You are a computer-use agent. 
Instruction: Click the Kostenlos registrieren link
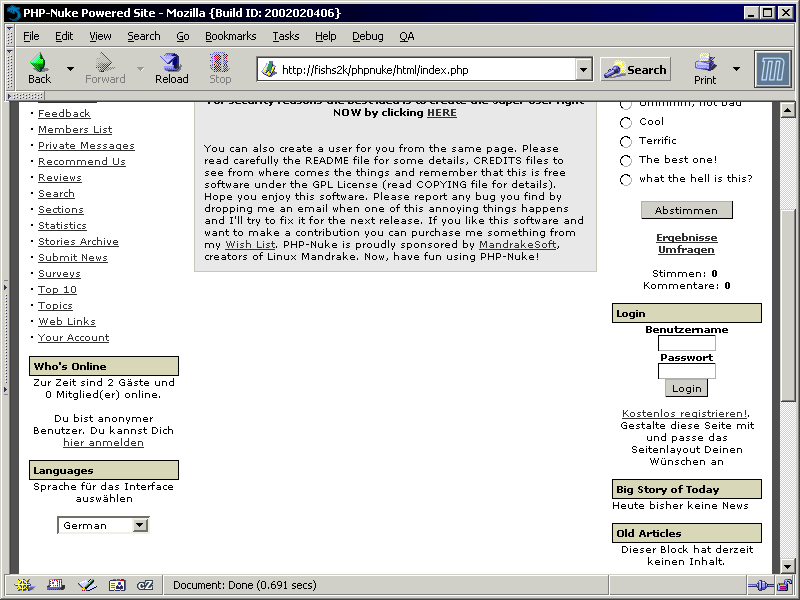pyautogui.click(x=684, y=413)
